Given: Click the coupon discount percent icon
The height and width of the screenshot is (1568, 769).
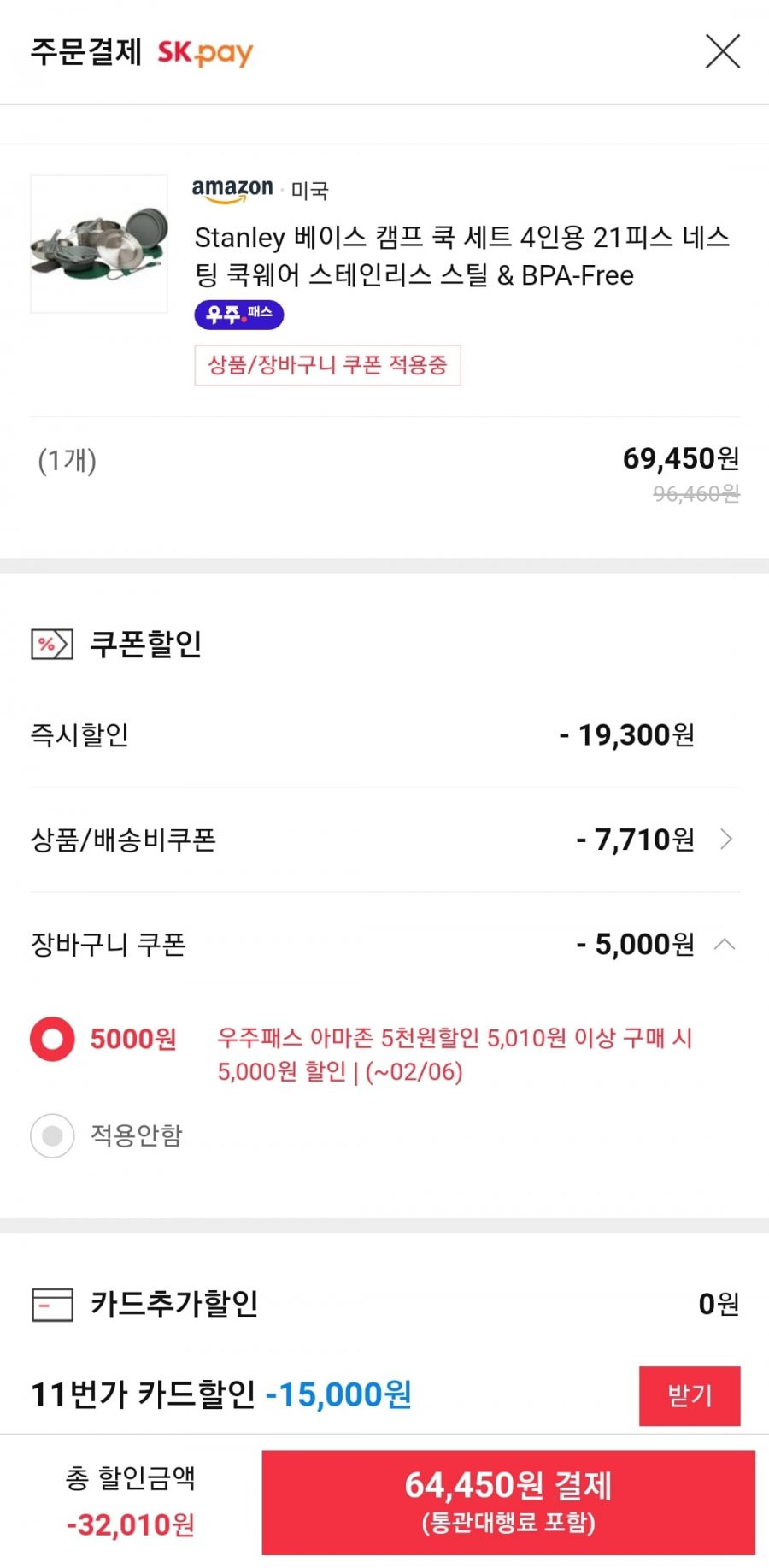Looking at the screenshot, I should click(51, 645).
